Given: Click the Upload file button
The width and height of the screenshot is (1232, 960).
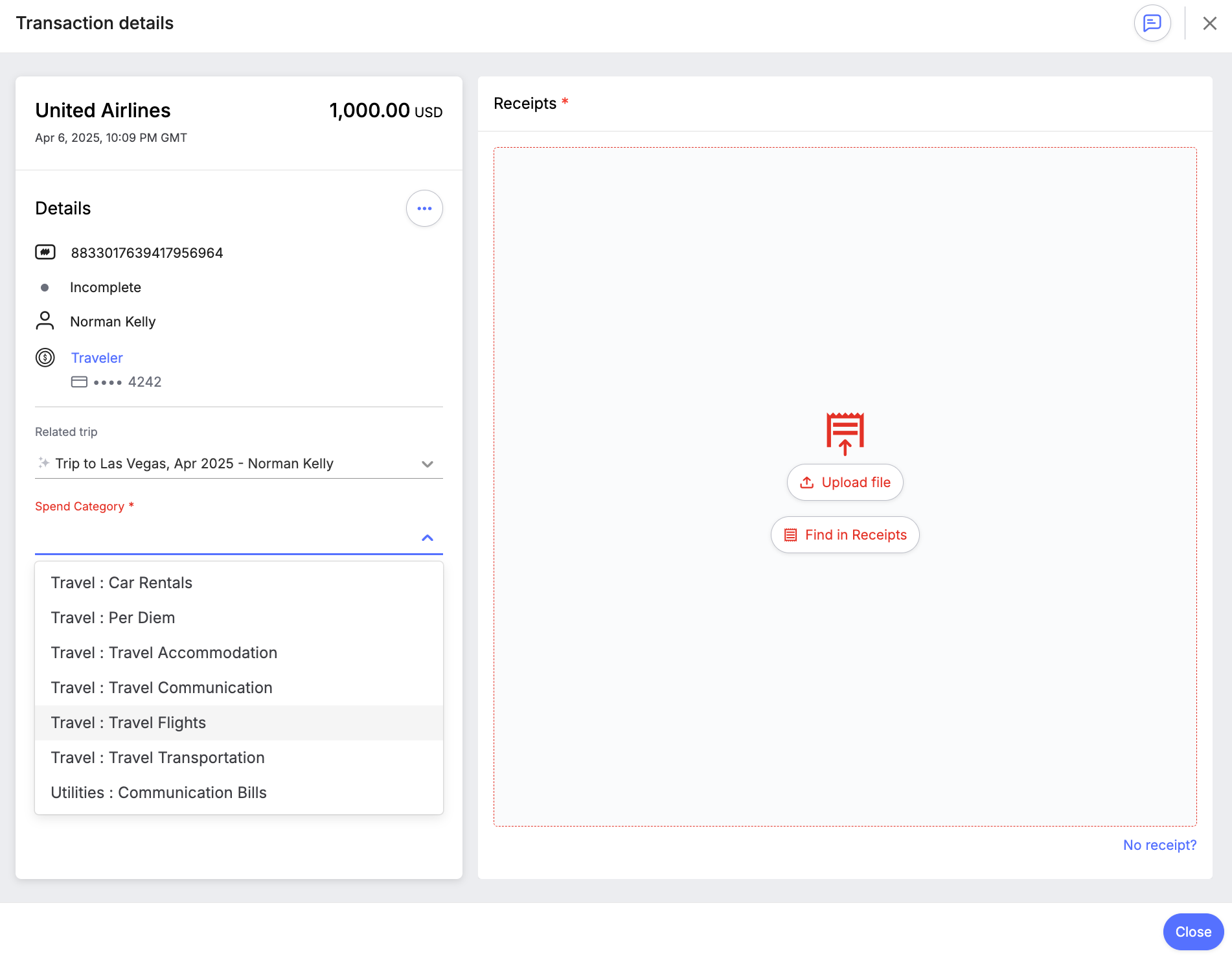Looking at the screenshot, I should 845,483.
